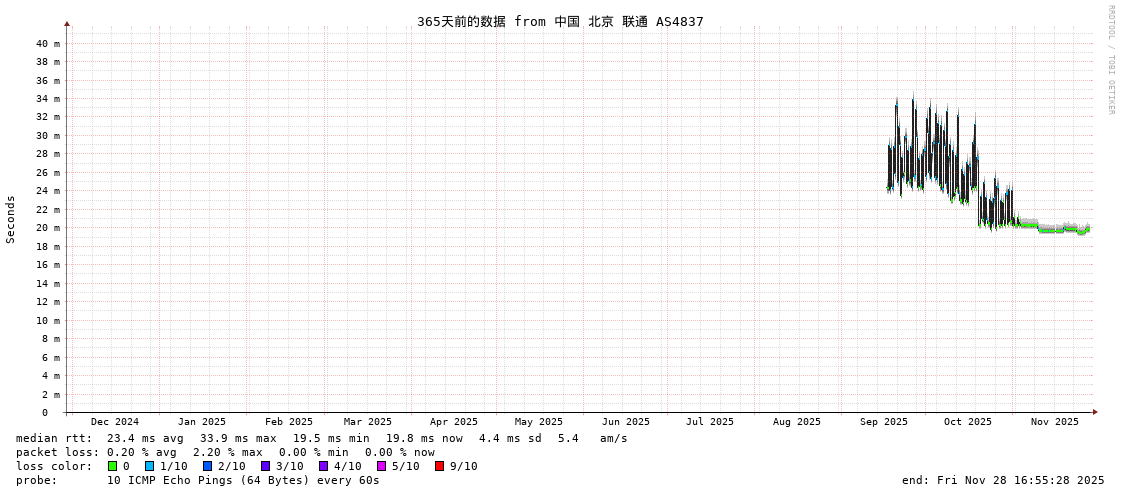Click the y-axis arrow at top

pos(67,23)
